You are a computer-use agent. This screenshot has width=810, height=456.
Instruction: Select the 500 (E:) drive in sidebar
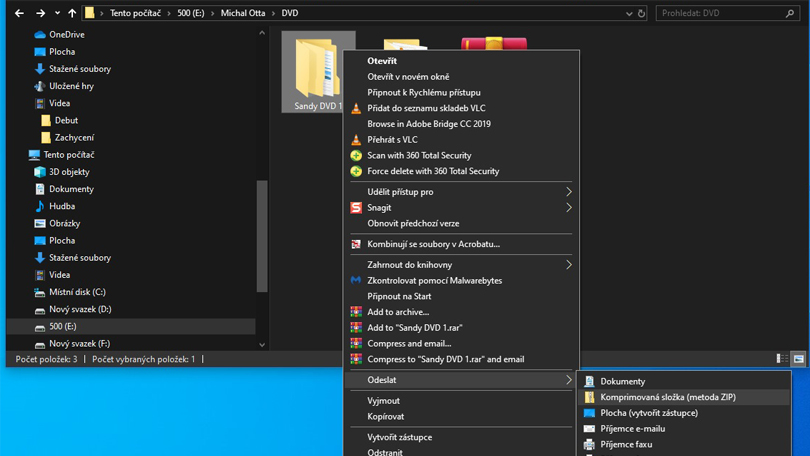[131, 326]
